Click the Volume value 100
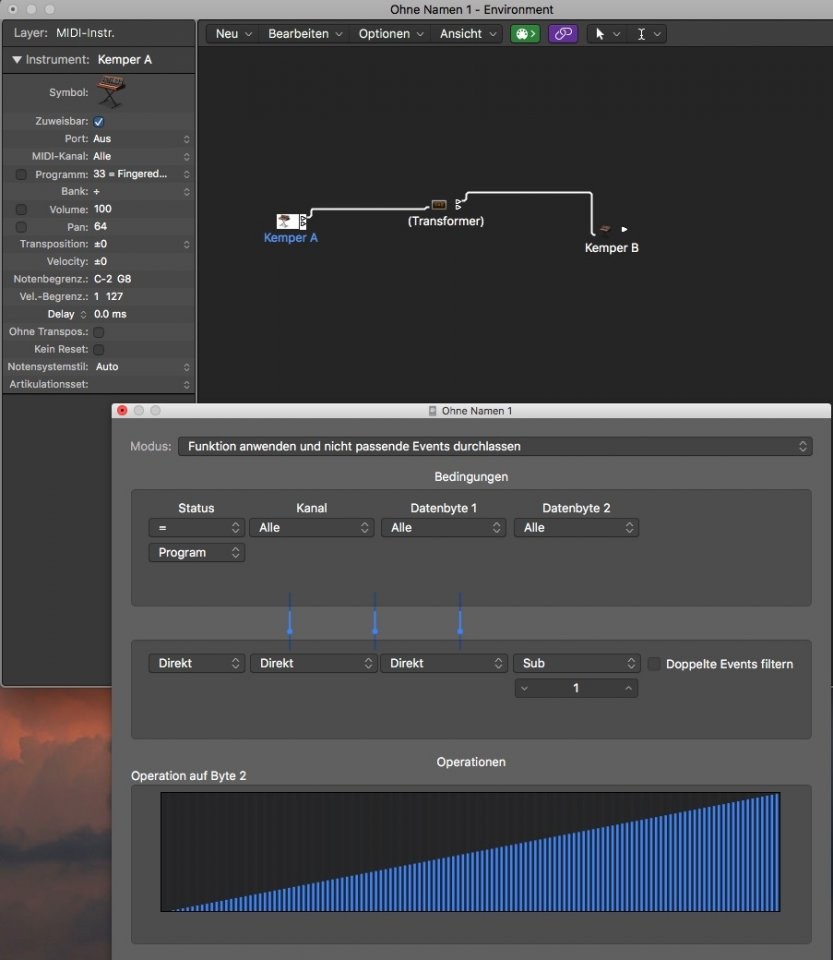The image size is (833, 960). (x=103, y=209)
